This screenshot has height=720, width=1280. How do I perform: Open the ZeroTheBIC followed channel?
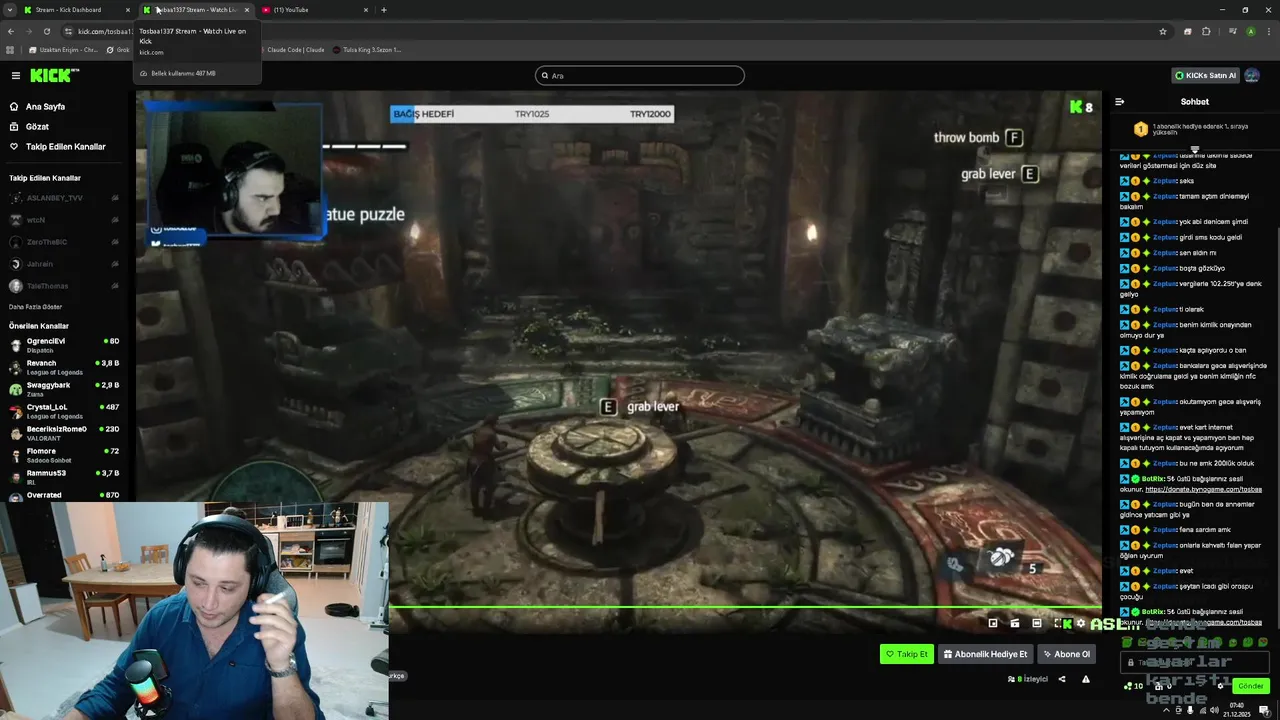click(x=64, y=242)
